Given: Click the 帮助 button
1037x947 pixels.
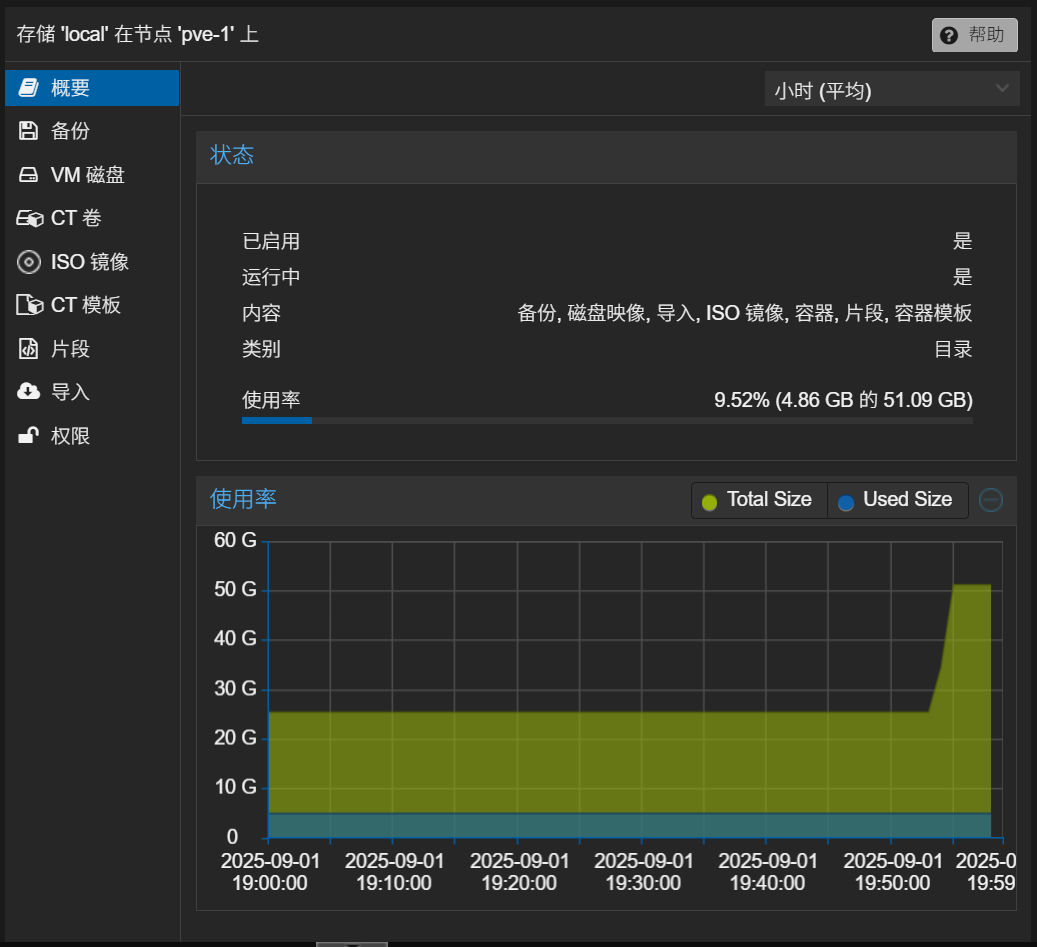Looking at the screenshot, I should [x=974, y=35].
